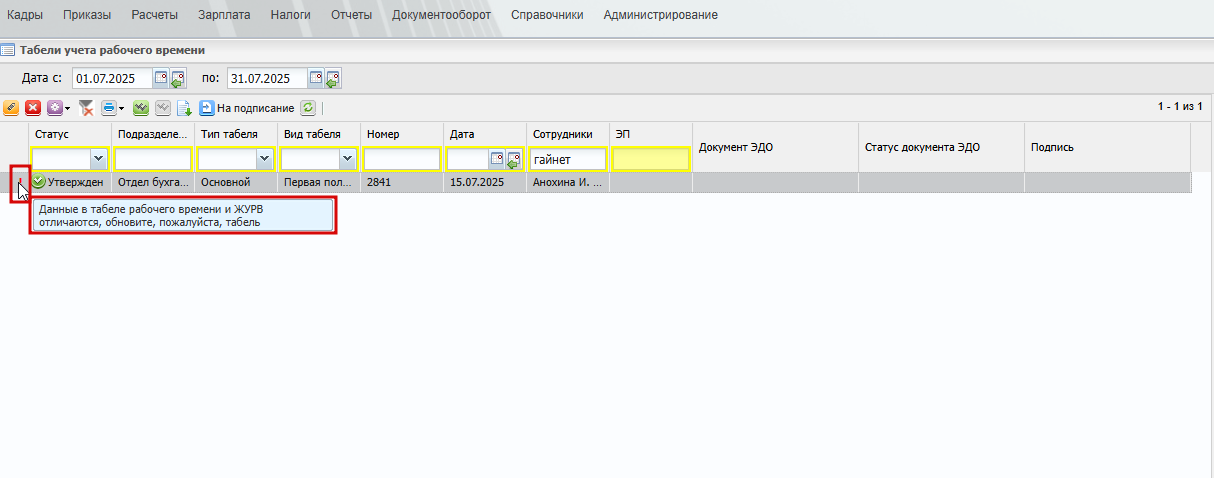This screenshot has width=1214, height=478.
Task: Click the 'ЭП' column header
Action: 651,134
